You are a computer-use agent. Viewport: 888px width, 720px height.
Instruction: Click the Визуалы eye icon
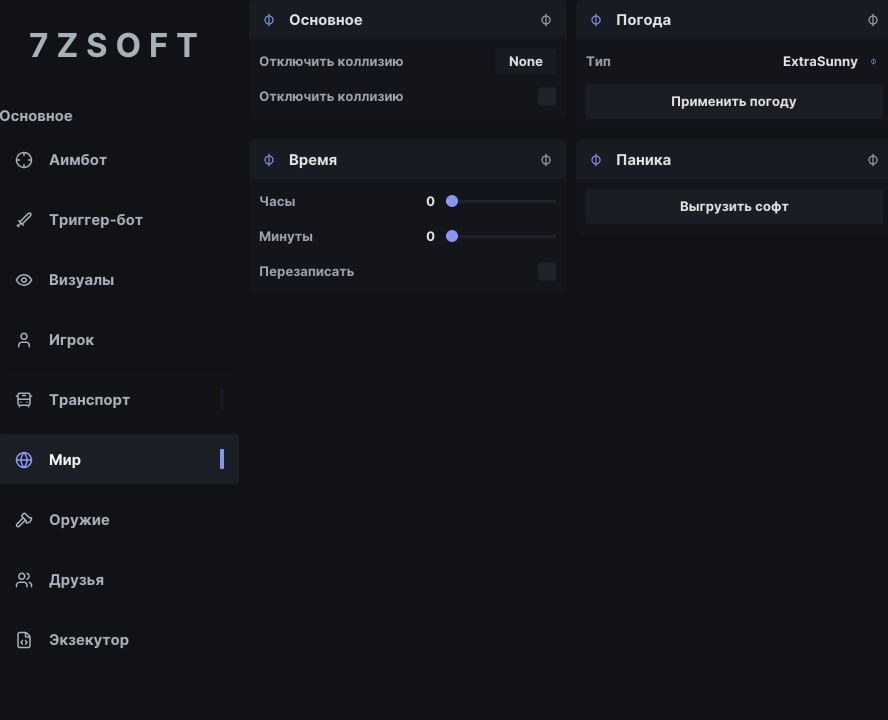tap(24, 280)
